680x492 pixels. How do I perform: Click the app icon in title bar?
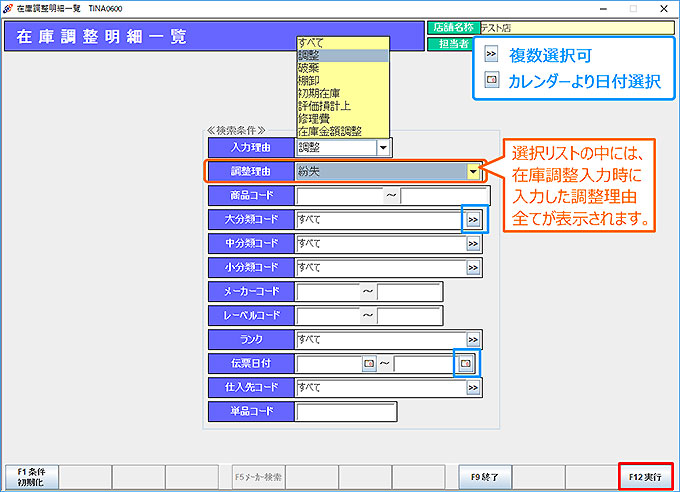pos(7,9)
